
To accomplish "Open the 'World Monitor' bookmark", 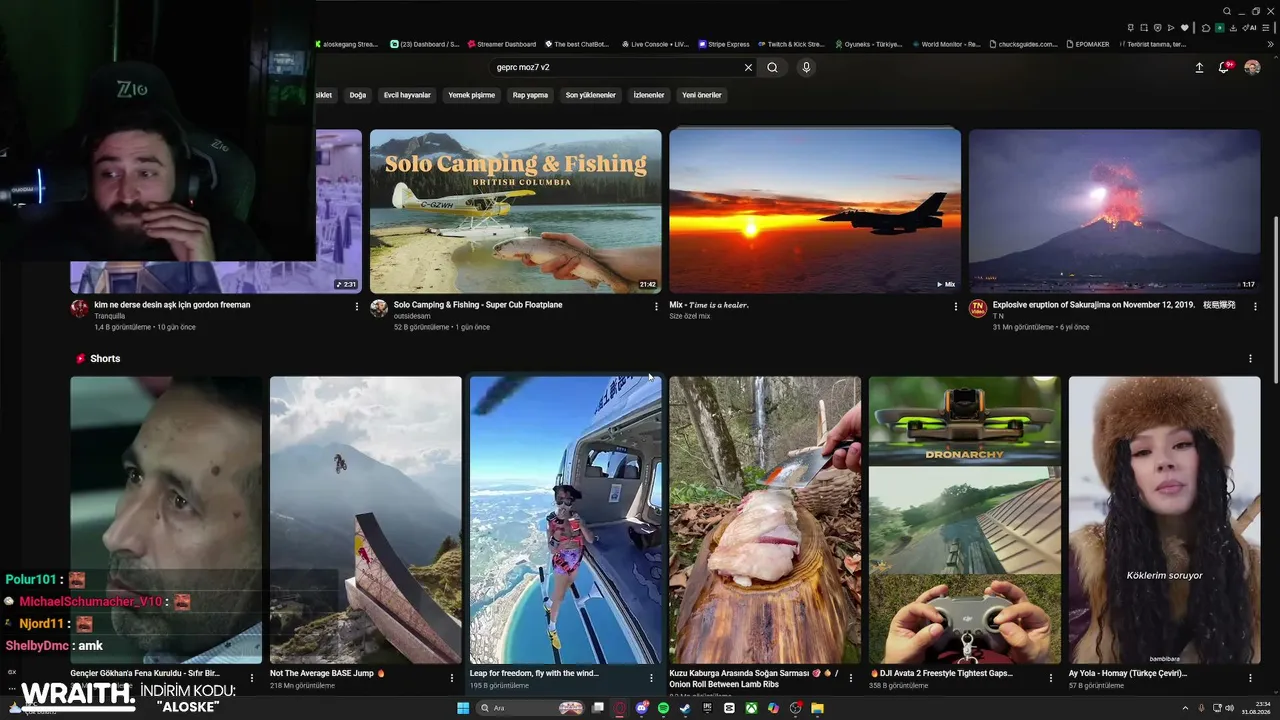I will (945, 44).
